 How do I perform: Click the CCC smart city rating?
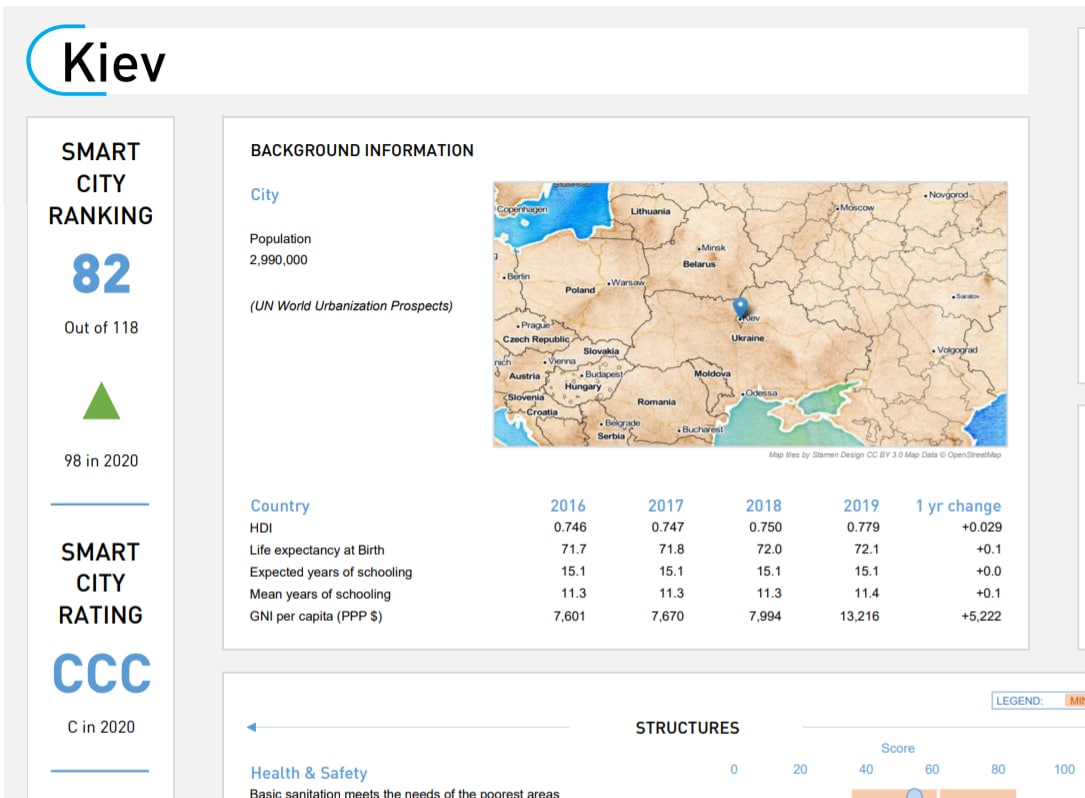[x=101, y=674]
